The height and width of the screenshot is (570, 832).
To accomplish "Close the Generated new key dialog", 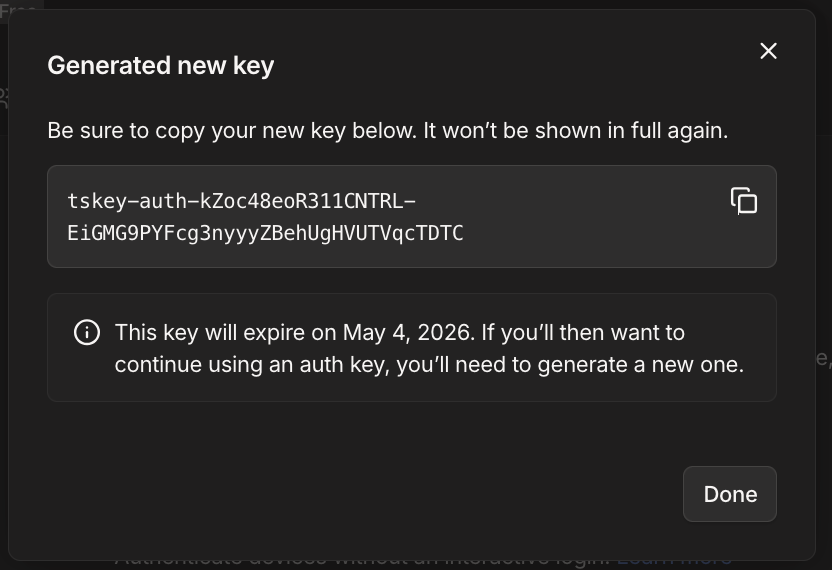I will 768,51.
